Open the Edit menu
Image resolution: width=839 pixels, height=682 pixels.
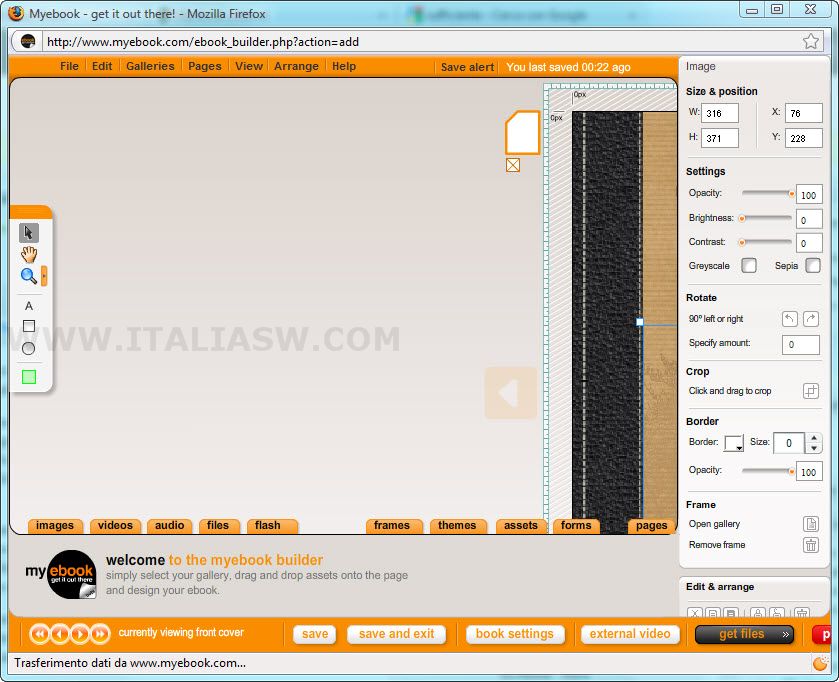point(102,66)
